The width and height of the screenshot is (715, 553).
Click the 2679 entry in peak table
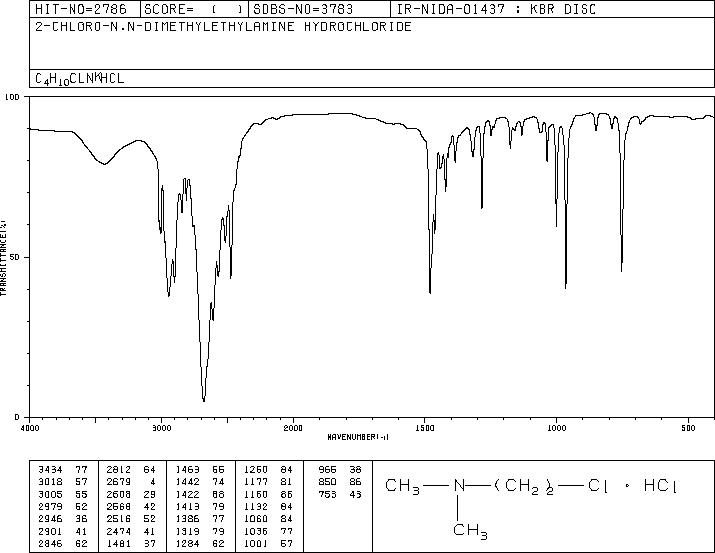coord(119,482)
